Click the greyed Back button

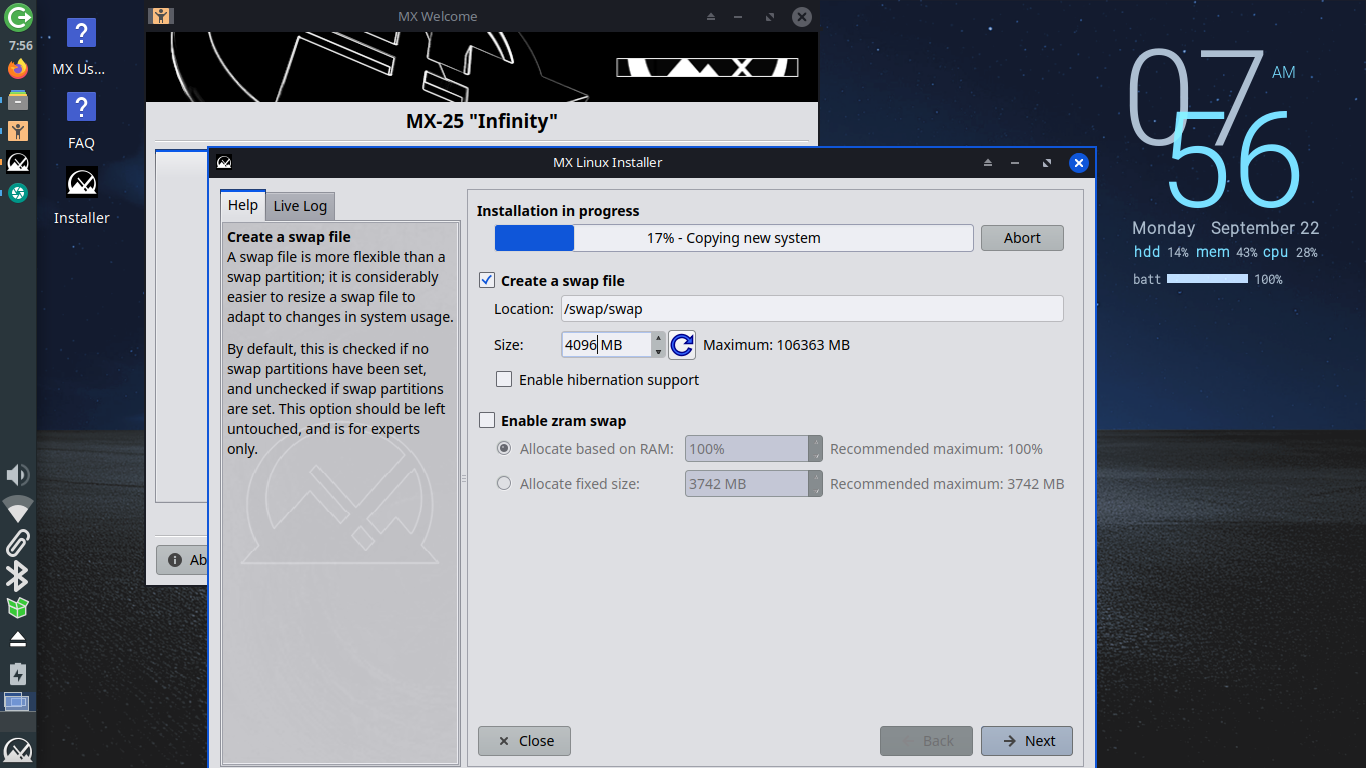click(x=926, y=741)
